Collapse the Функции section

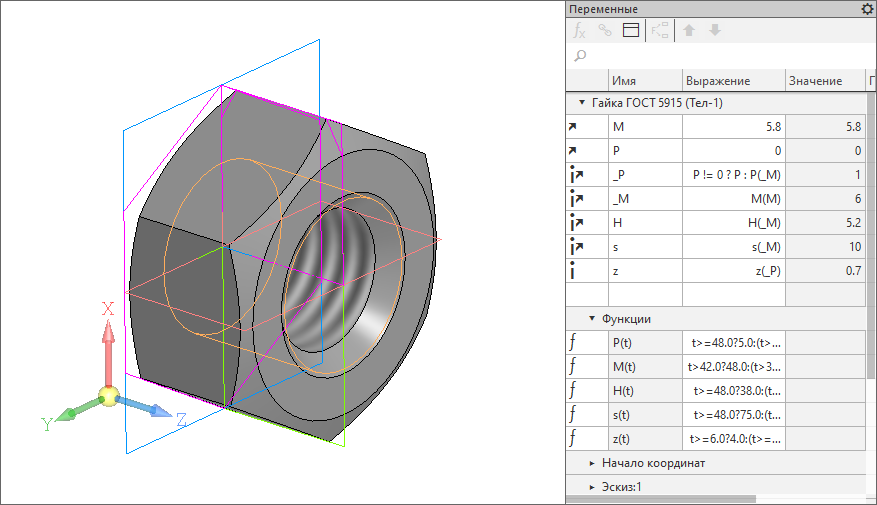[x=592, y=319]
